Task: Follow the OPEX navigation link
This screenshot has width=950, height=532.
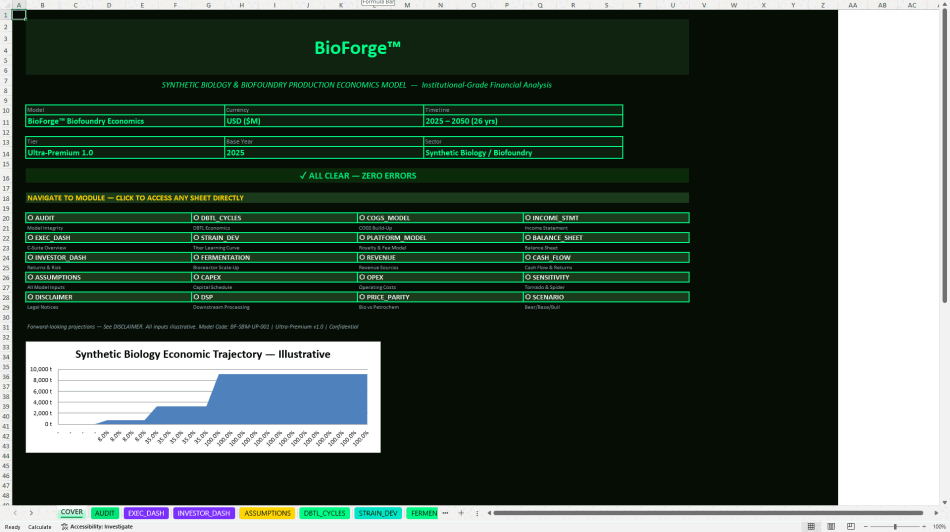Action: (x=440, y=278)
